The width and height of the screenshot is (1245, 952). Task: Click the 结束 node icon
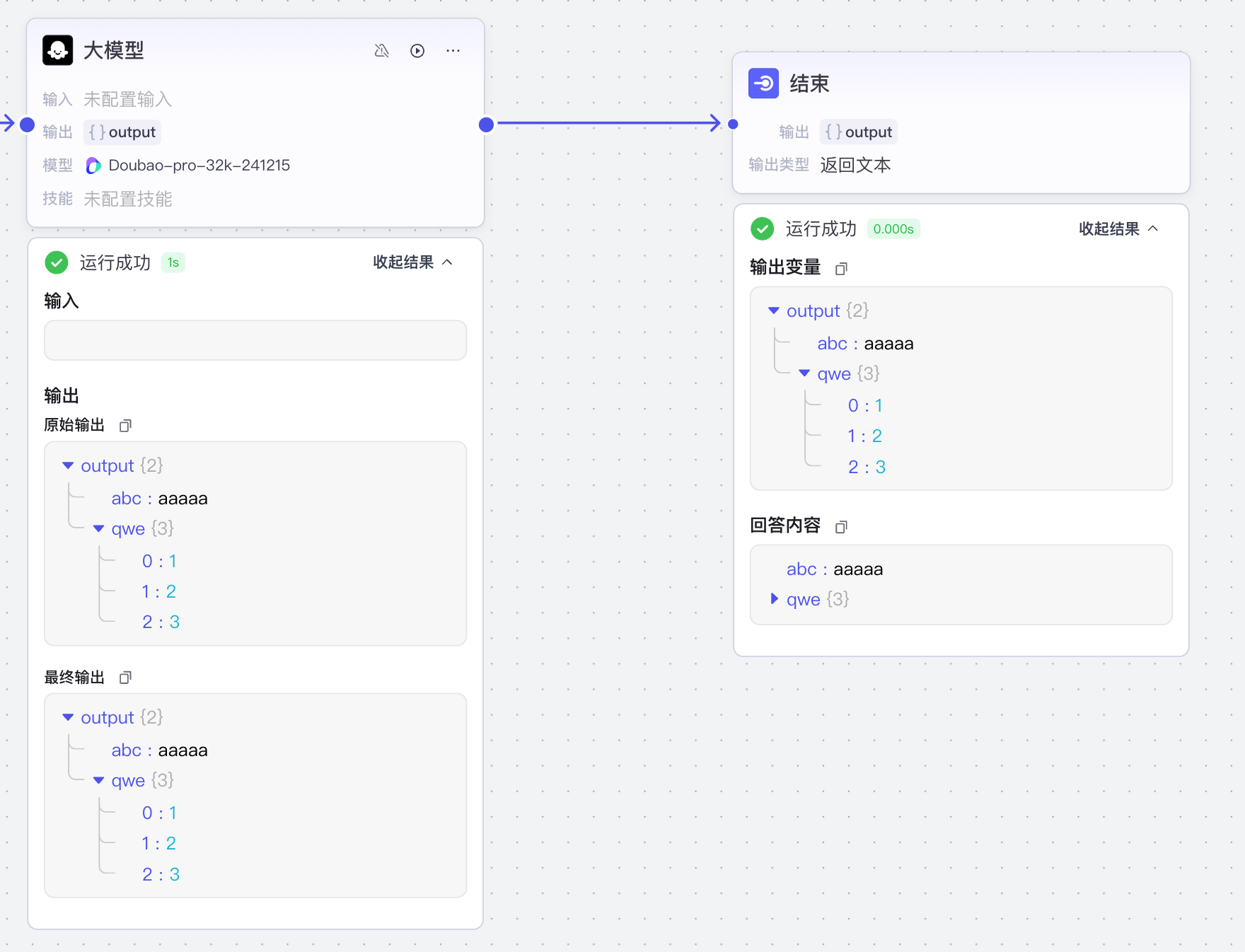pyautogui.click(x=763, y=83)
